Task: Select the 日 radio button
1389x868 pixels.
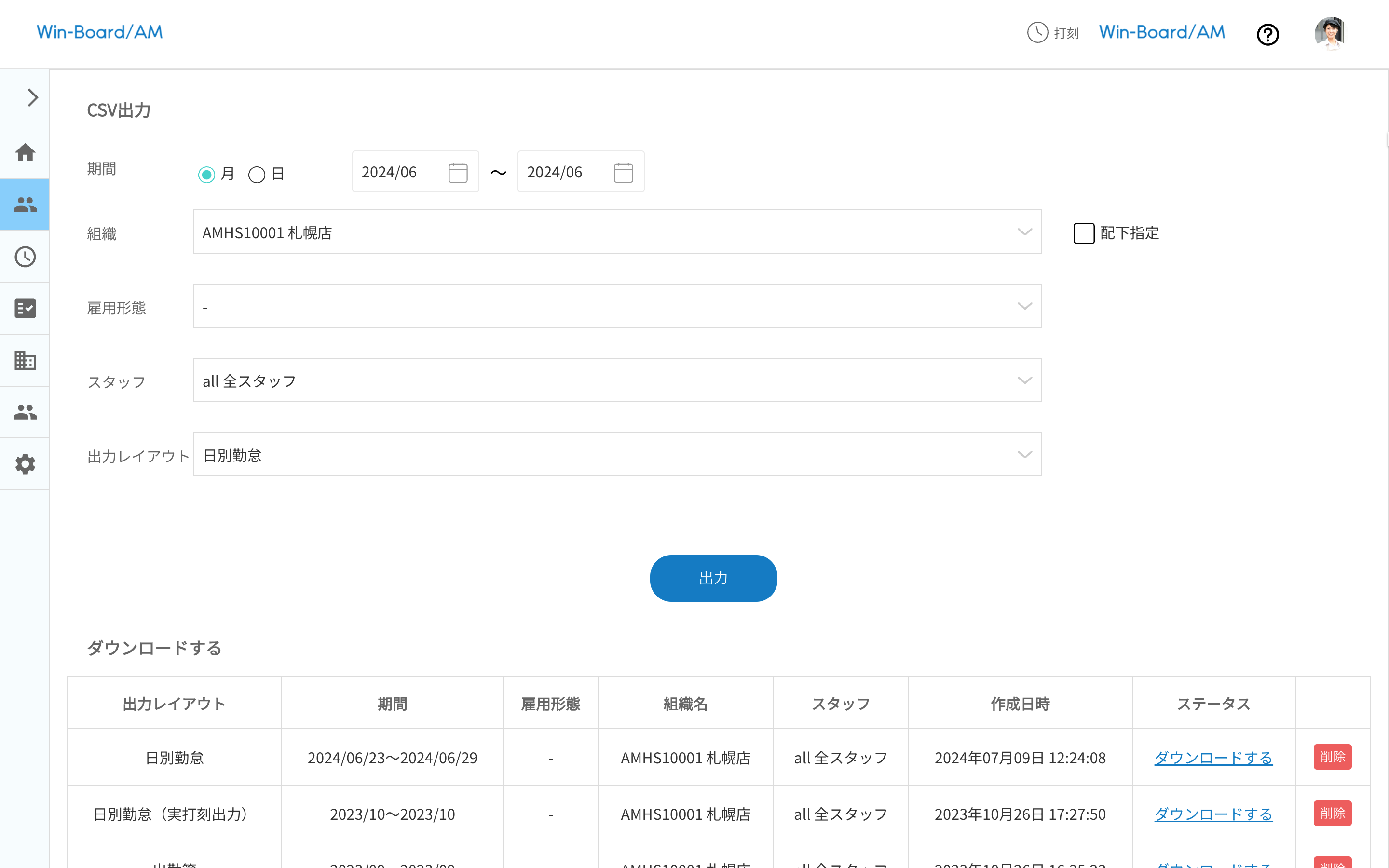Action: 257,174
